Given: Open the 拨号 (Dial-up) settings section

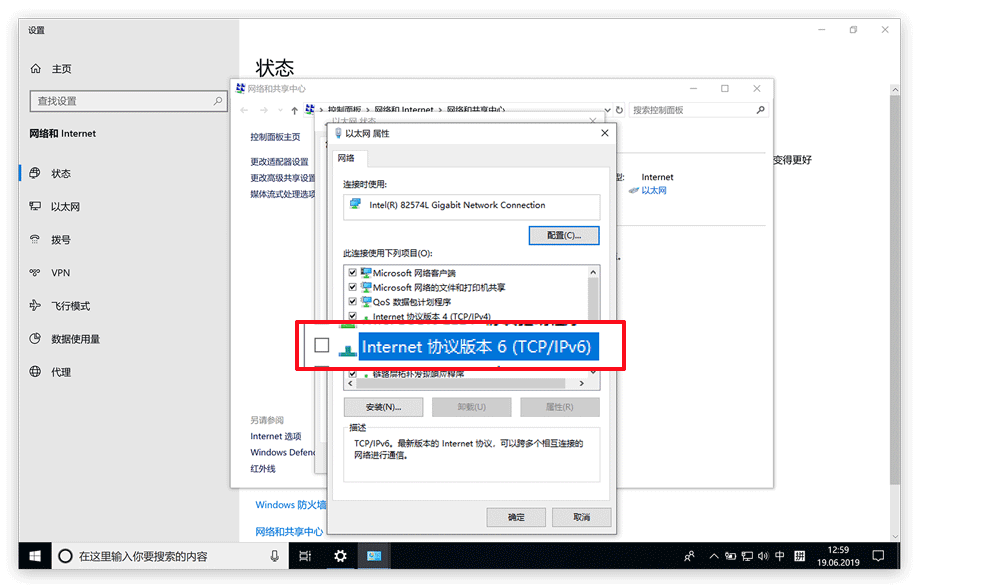Looking at the screenshot, I should [60, 239].
